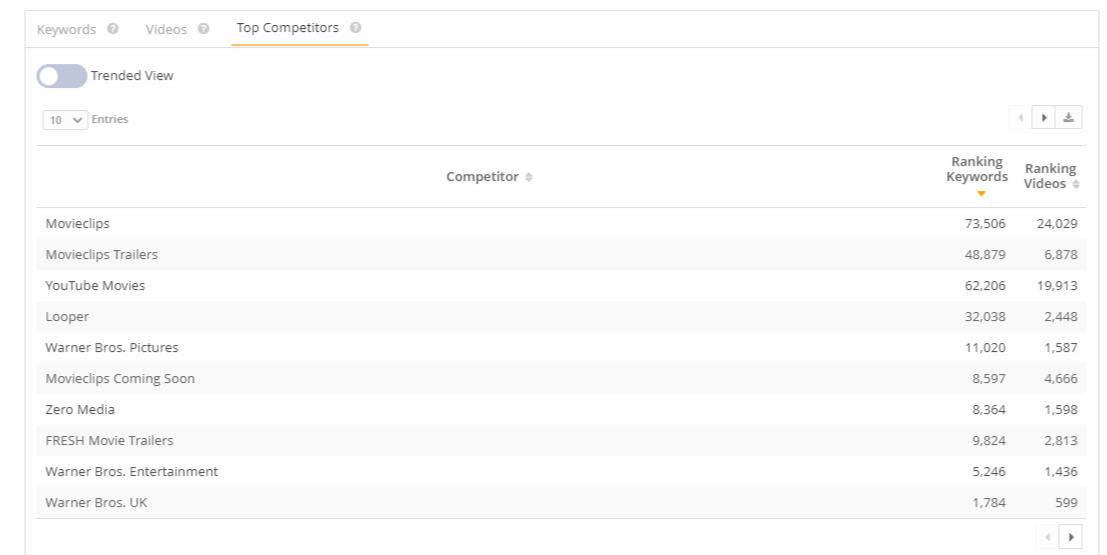Screen dimensions: 1107x555
Task: Click bottom next page arrow
Action: pyautogui.click(x=1072, y=537)
